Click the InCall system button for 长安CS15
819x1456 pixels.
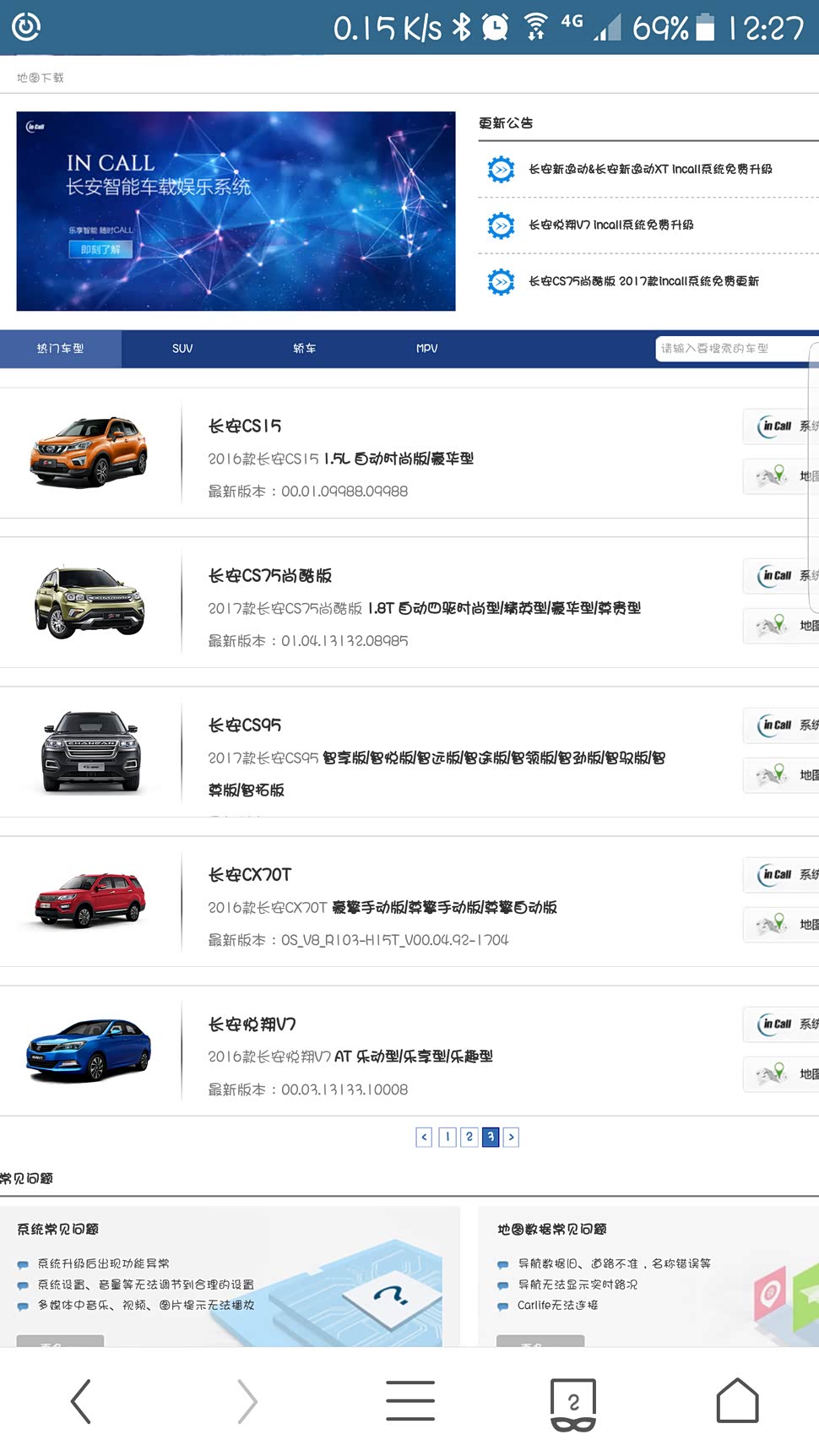(x=781, y=426)
